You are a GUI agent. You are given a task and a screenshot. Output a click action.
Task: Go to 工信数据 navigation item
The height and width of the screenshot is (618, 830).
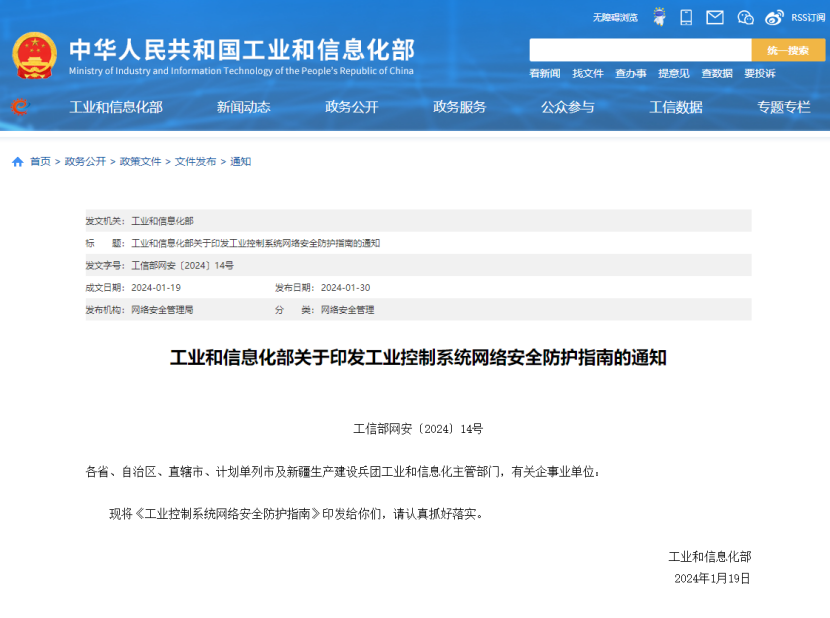pyautogui.click(x=675, y=107)
